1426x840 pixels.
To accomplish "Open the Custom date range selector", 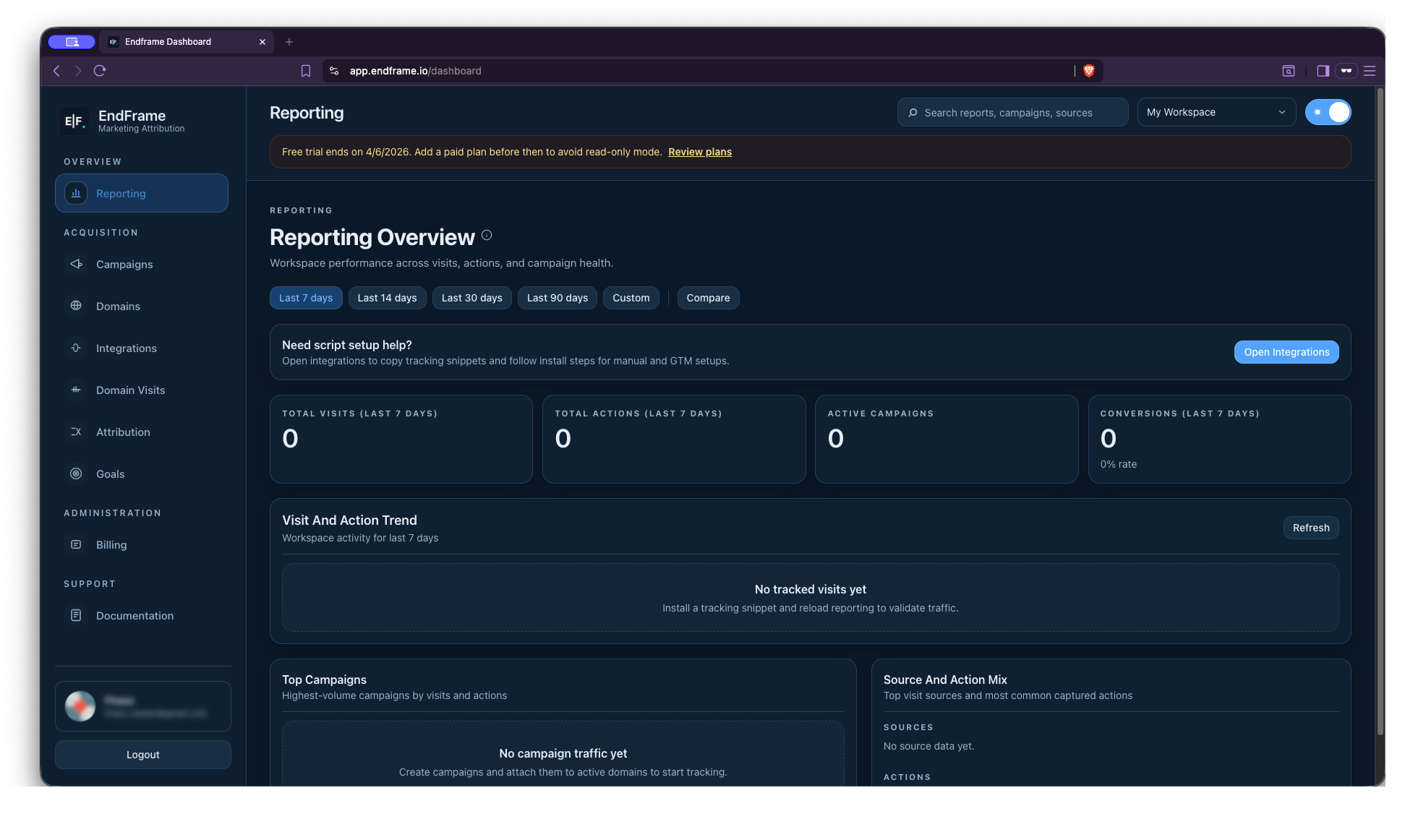I will click(631, 298).
